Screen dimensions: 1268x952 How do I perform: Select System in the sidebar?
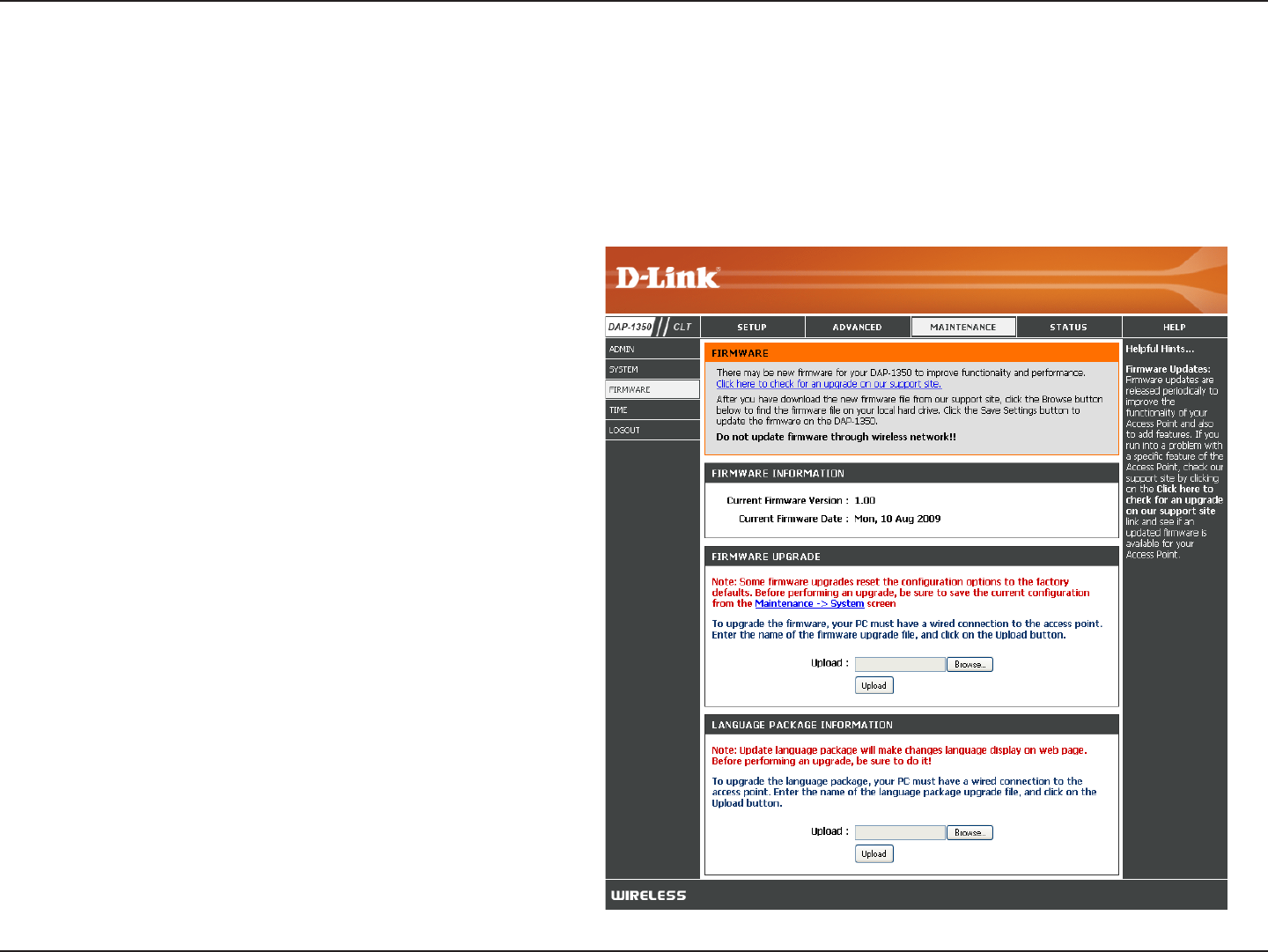click(x=652, y=369)
